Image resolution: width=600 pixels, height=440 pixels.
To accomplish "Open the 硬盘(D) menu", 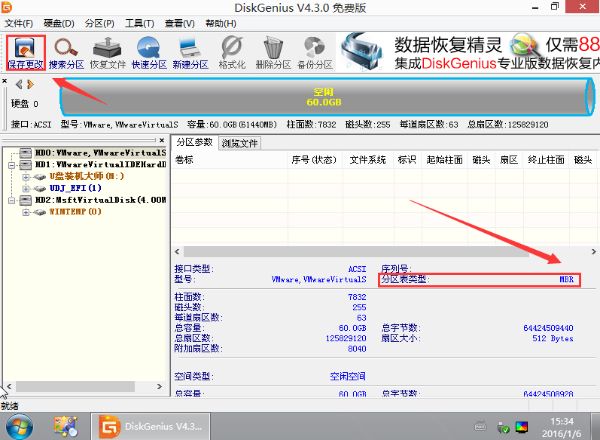I will point(59,23).
